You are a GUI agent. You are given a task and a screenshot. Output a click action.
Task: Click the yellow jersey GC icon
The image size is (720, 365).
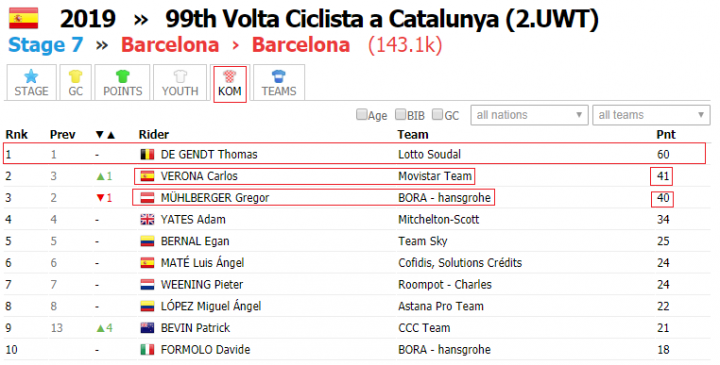75,76
